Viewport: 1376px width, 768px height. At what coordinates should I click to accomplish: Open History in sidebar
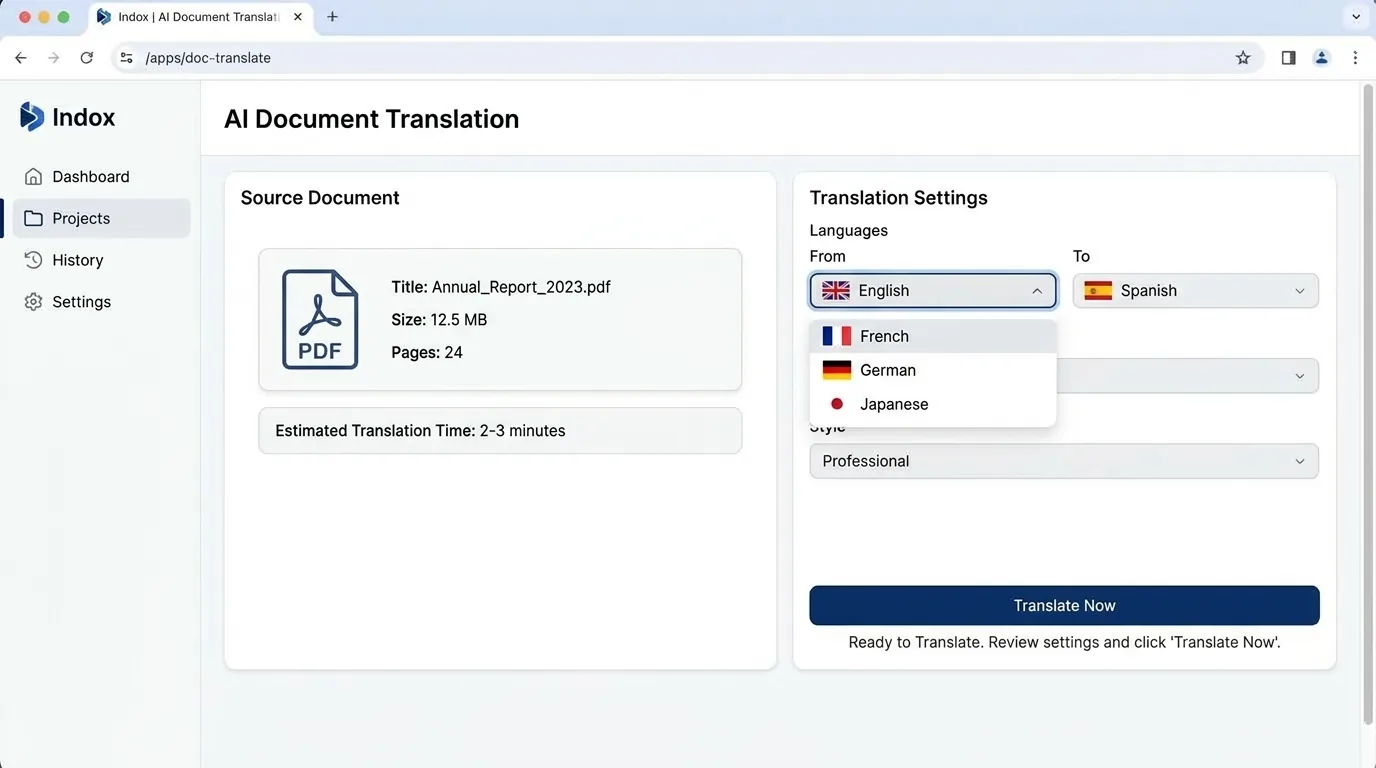point(101,260)
